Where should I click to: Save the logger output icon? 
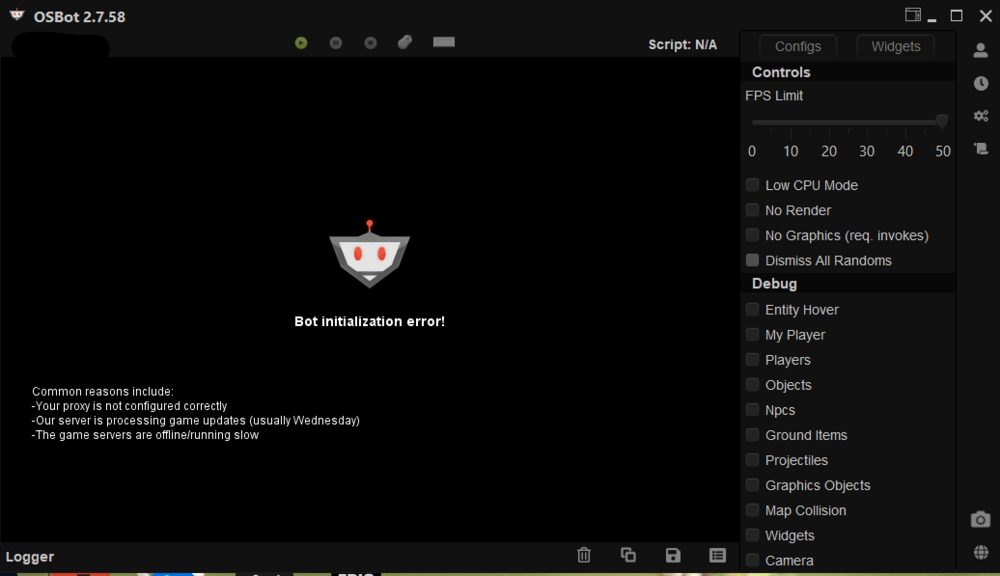pyautogui.click(x=673, y=555)
